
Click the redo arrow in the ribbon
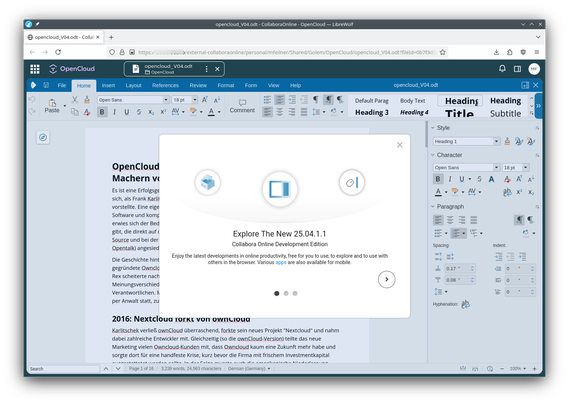click(x=32, y=111)
